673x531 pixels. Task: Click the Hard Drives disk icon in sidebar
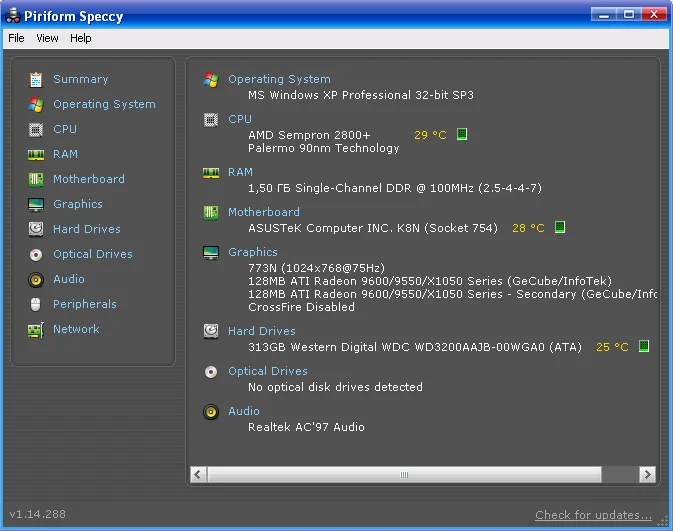coord(36,229)
